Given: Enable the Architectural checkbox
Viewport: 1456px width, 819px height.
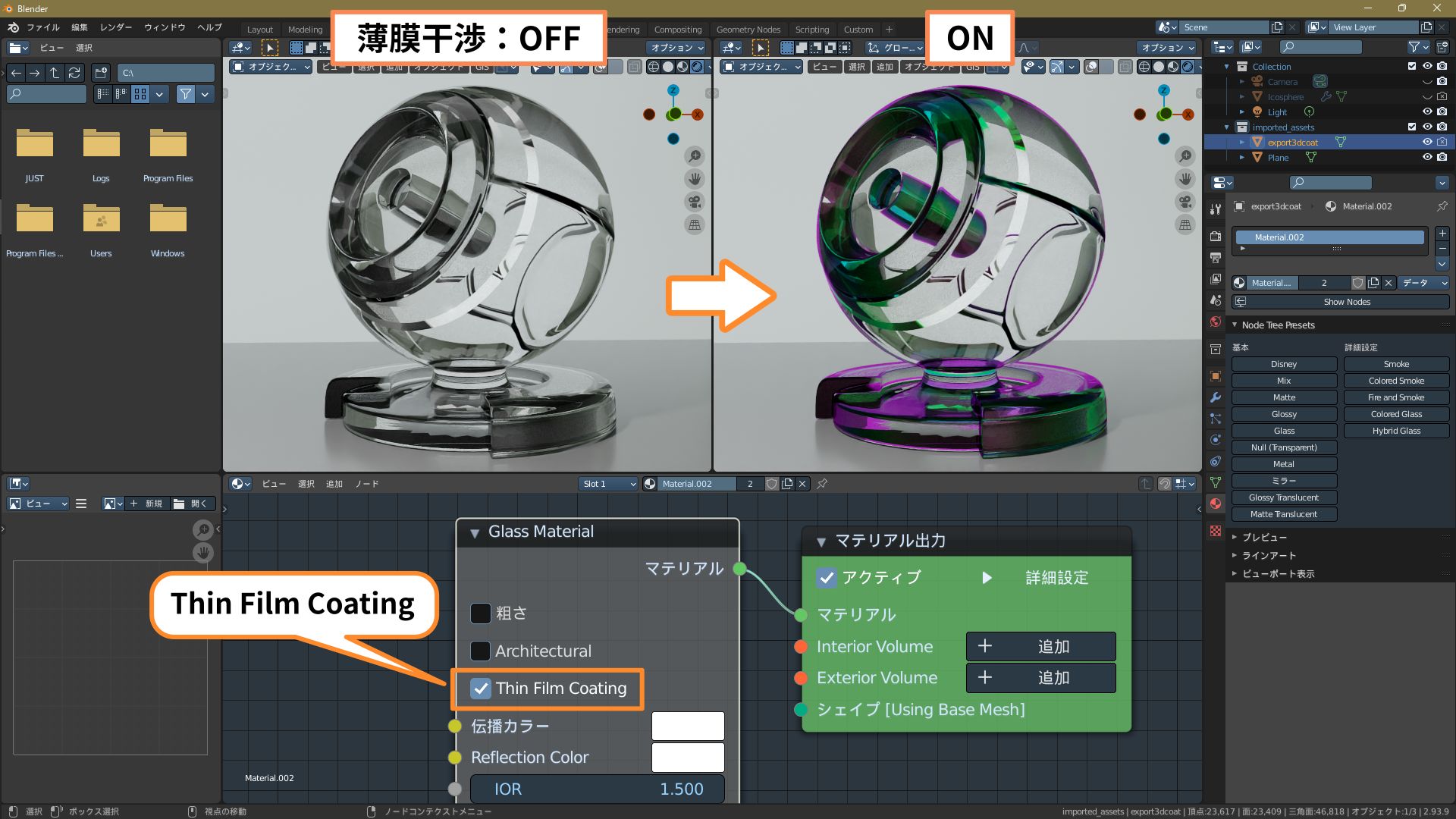Looking at the screenshot, I should [x=481, y=651].
